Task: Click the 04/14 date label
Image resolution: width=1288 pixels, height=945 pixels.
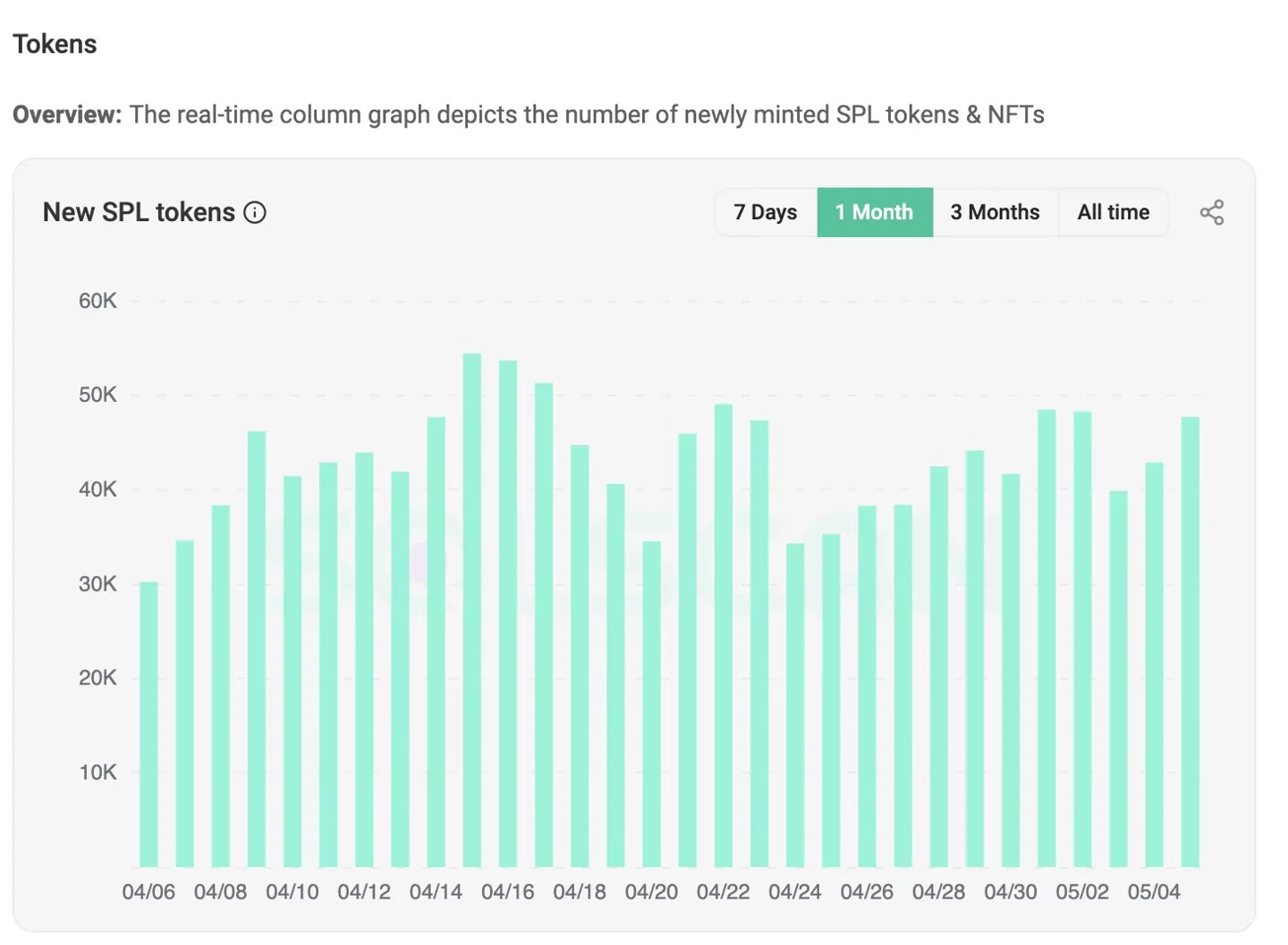Action: click(x=436, y=892)
